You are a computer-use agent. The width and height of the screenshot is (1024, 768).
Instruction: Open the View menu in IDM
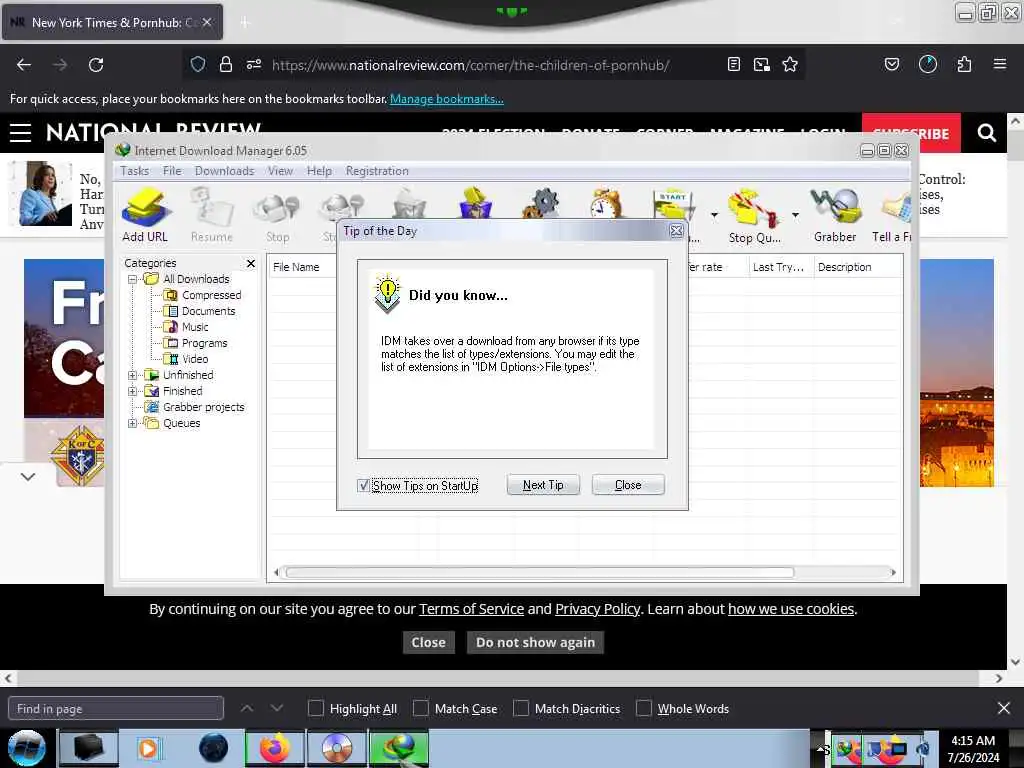[280, 171]
